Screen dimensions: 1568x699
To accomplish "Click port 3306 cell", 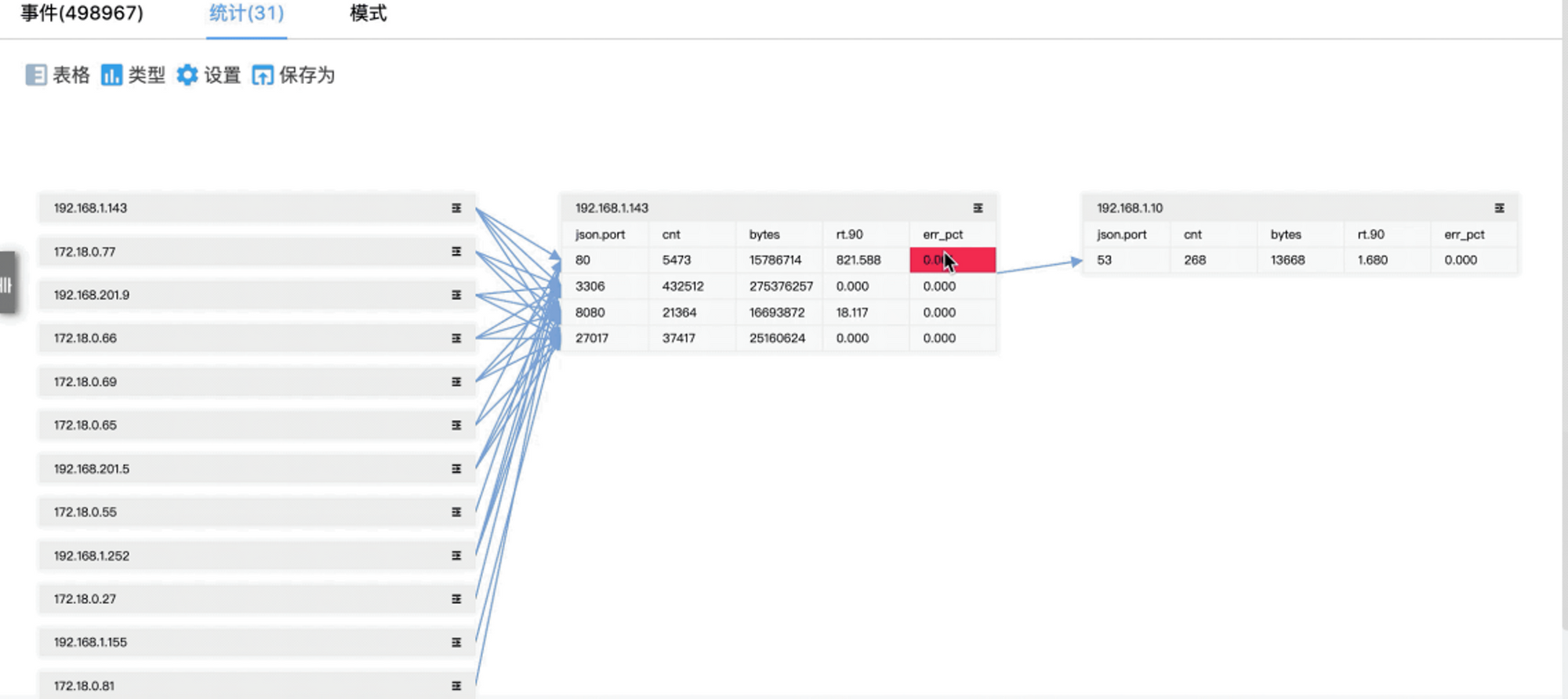I will [x=605, y=287].
